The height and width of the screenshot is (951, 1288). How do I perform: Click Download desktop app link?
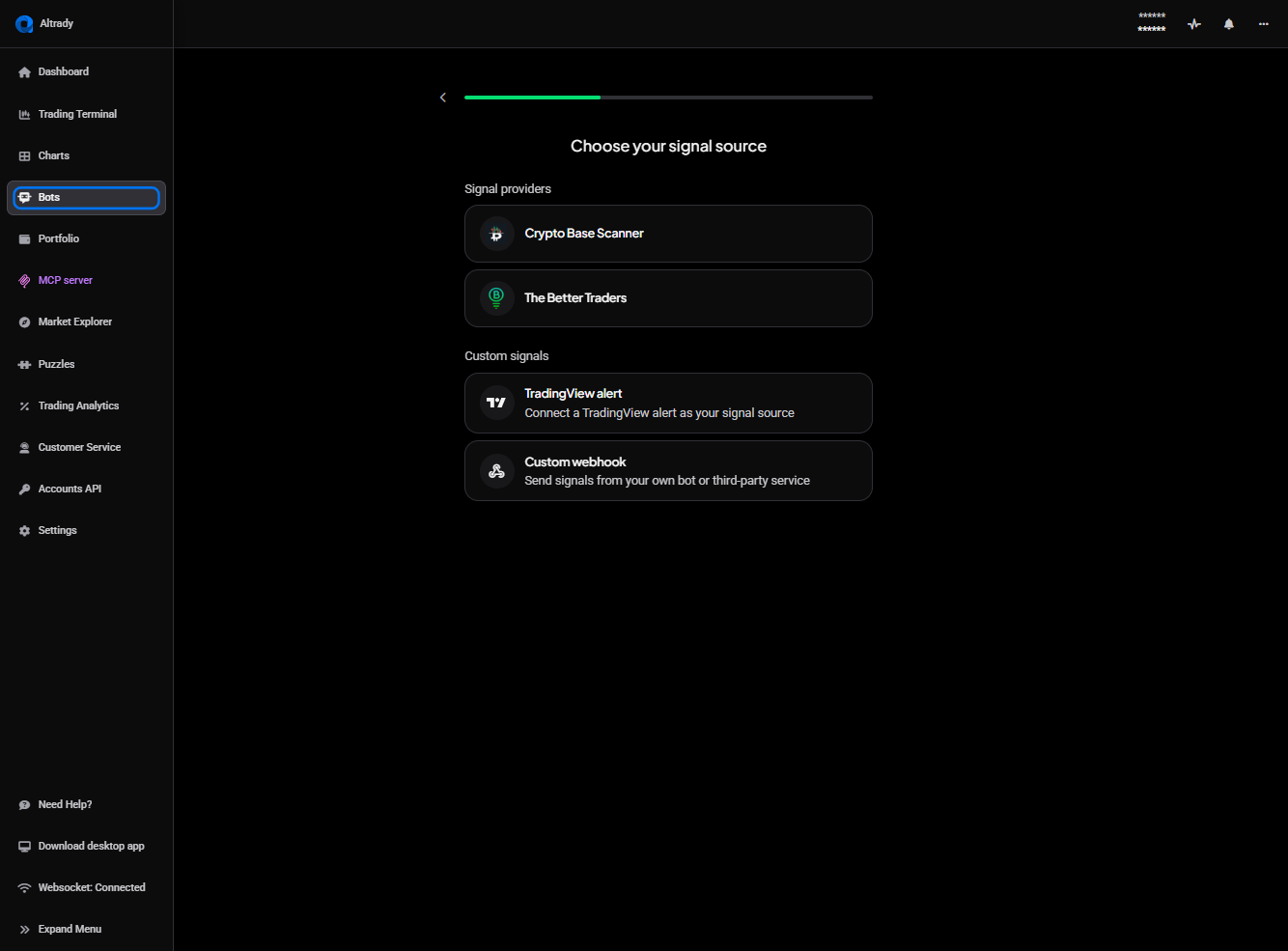click(91, 846)
